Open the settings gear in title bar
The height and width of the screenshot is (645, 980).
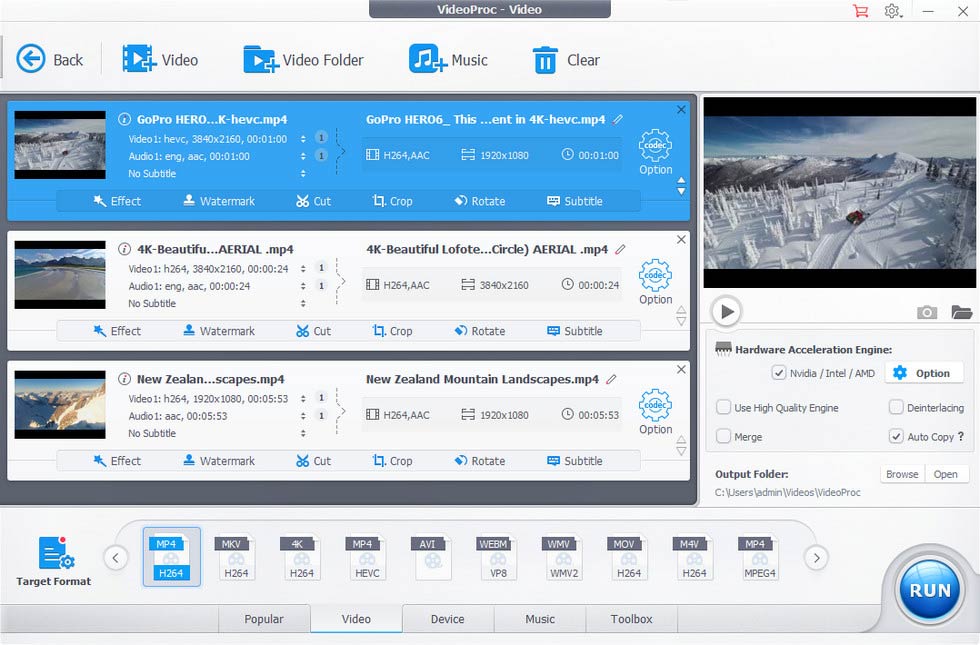(892, 11)
